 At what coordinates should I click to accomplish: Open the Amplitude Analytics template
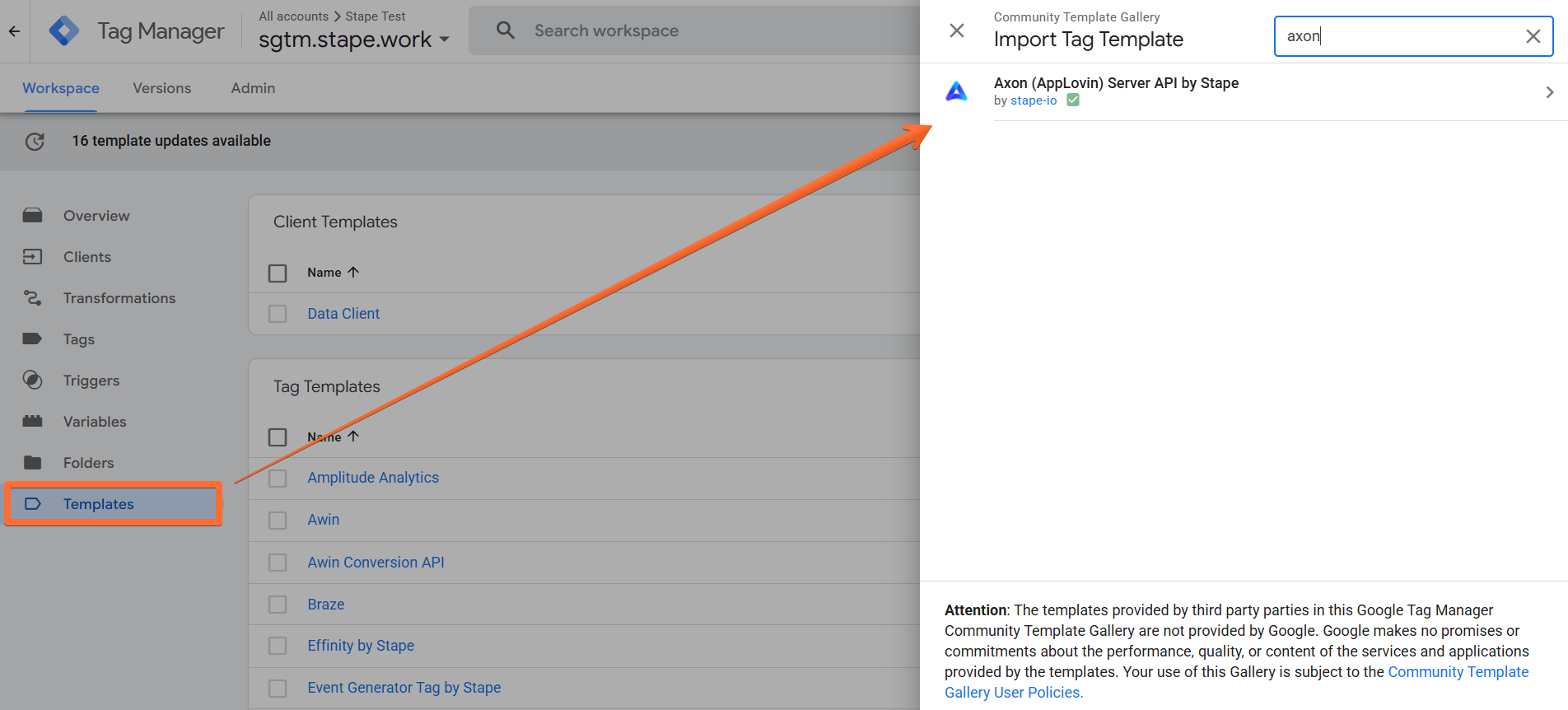(373, 478)
